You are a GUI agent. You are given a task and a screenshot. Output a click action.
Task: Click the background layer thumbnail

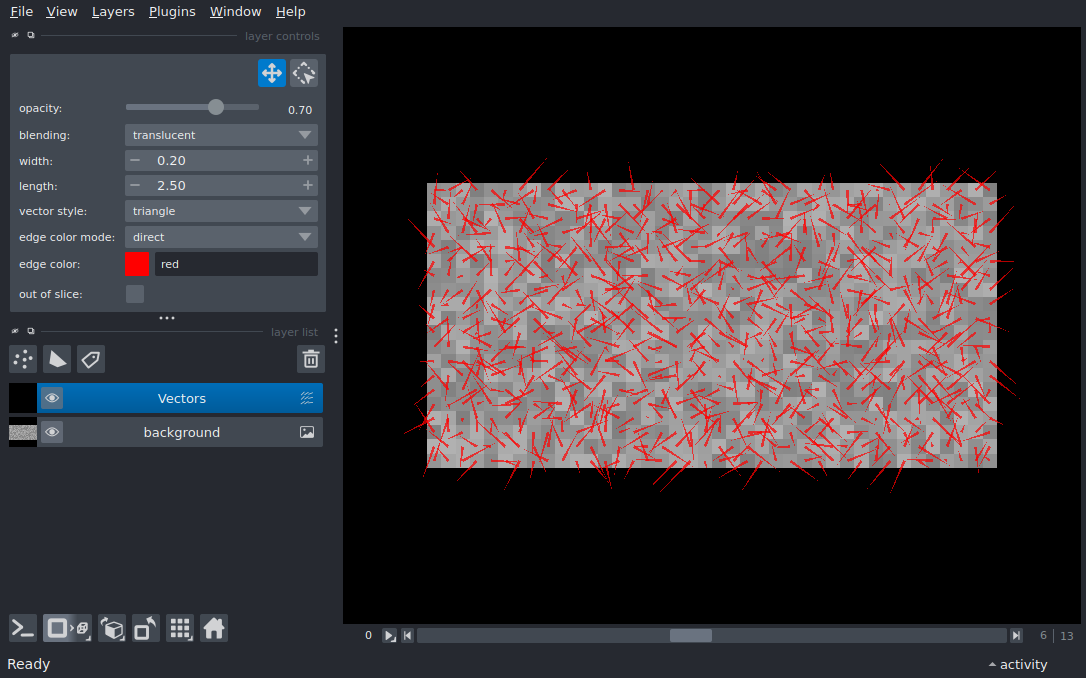tap(23, 432)
